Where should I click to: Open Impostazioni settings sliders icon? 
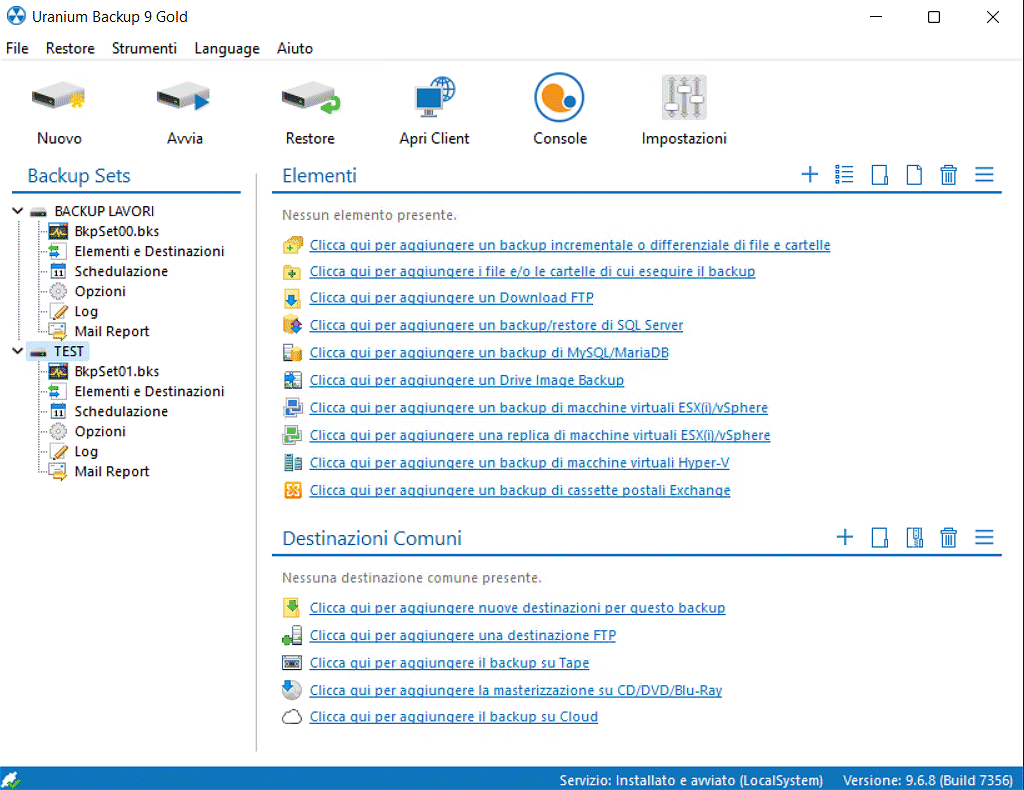(x=684, y=97)
